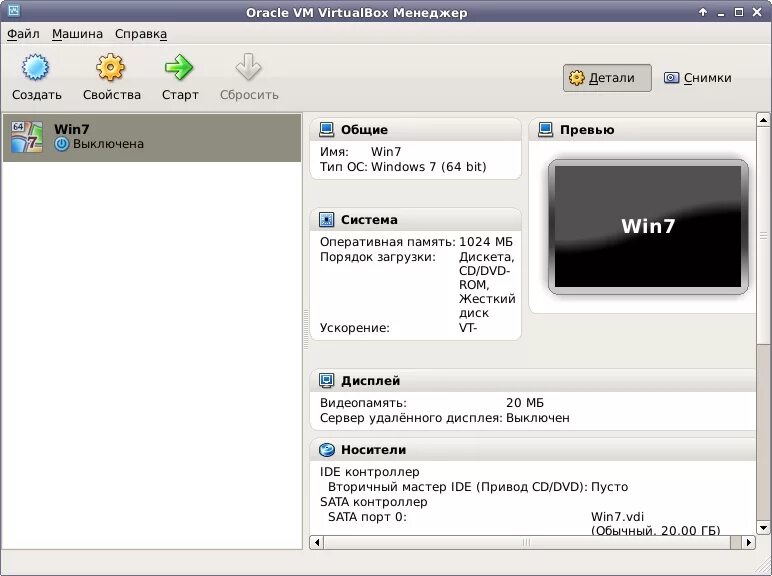The image size is (772, 576).
Task: Click the power state icon next to Выключена
Action: [x=62, y=144]
